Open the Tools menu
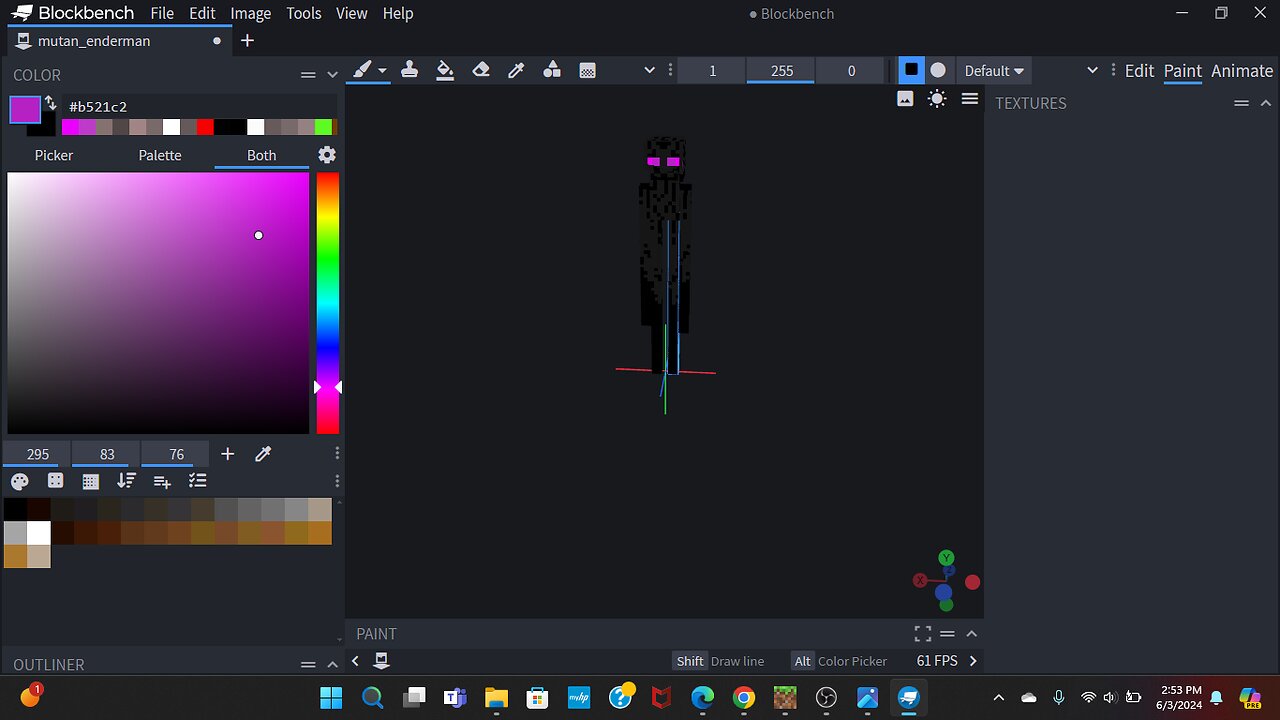1280x720 pixels. 304,13
